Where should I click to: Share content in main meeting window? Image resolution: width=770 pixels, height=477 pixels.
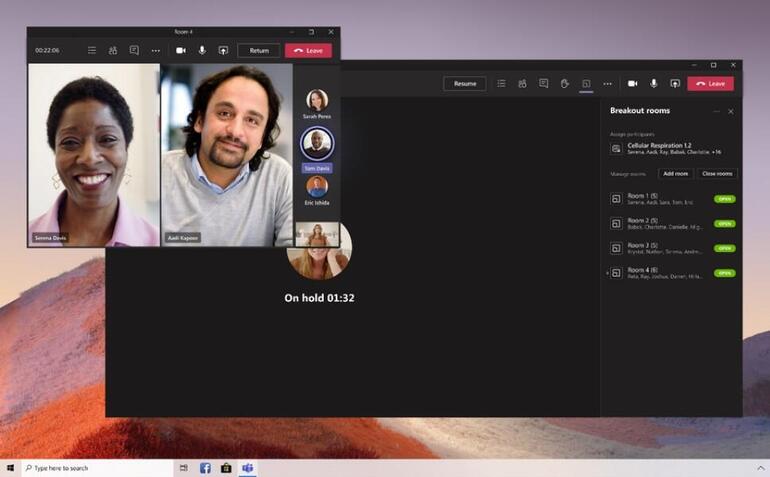(x=675, y=84)
